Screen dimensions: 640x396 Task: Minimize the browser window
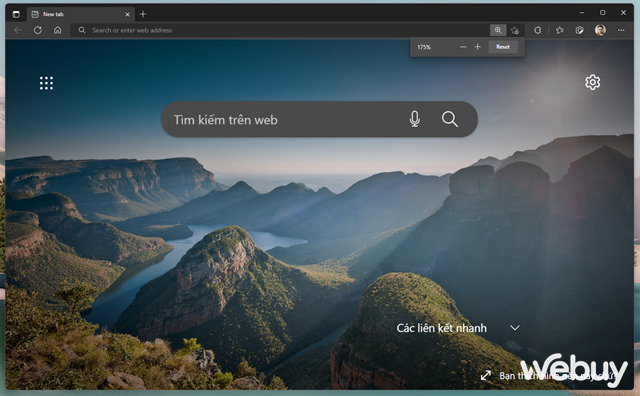coord(582,13)
